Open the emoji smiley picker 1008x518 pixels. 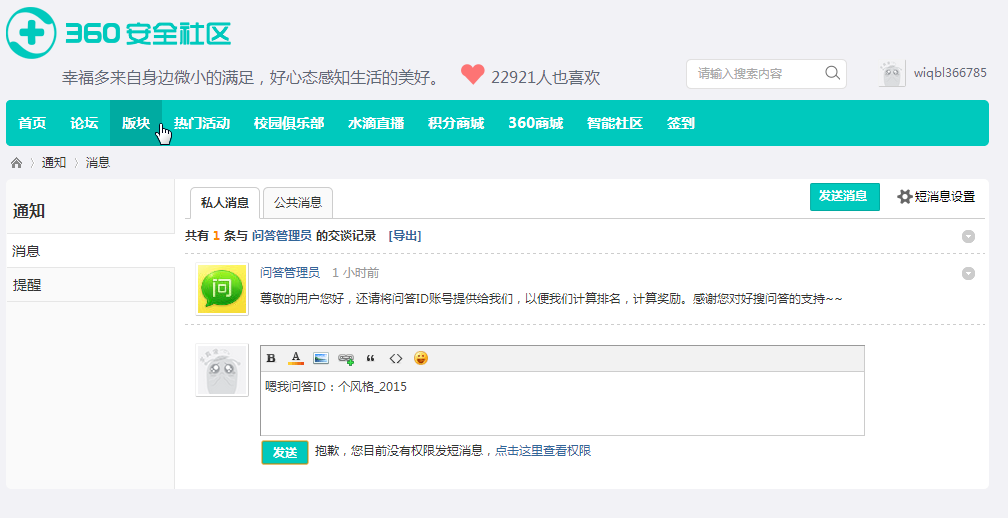point(421,358)
